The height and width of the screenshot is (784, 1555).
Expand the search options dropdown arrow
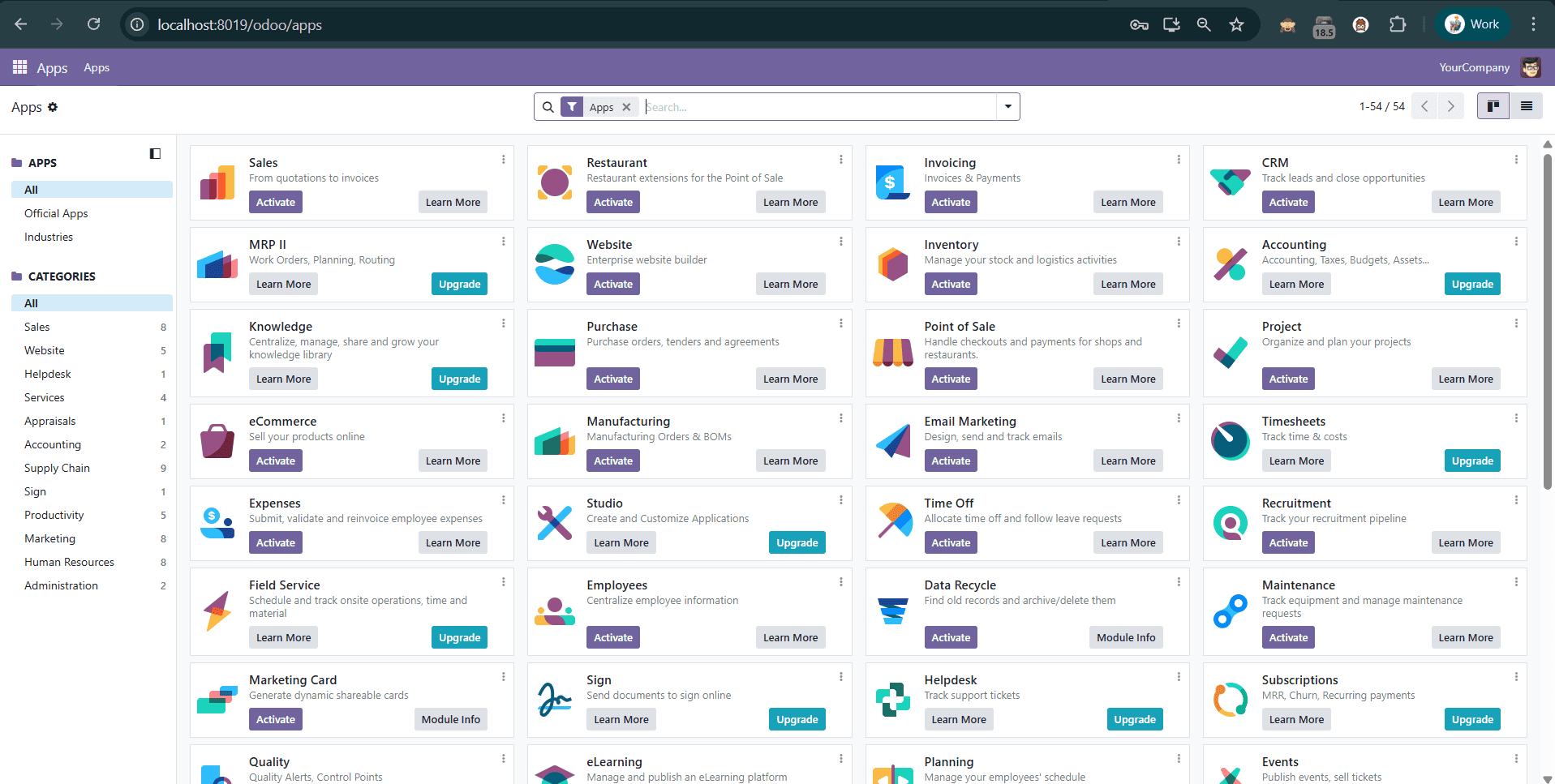(x=1007, y=106)
